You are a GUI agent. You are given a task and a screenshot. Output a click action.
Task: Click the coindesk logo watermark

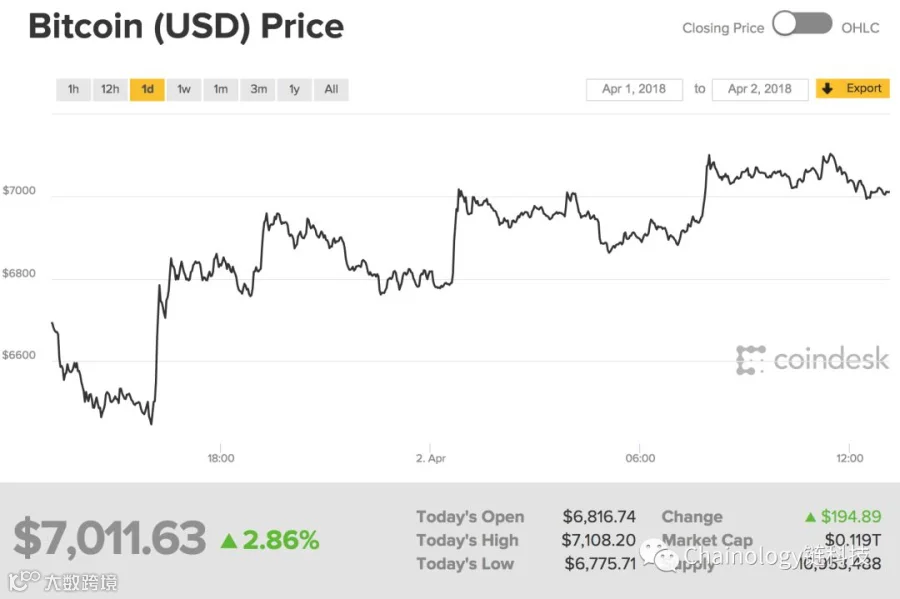[812, 360]
